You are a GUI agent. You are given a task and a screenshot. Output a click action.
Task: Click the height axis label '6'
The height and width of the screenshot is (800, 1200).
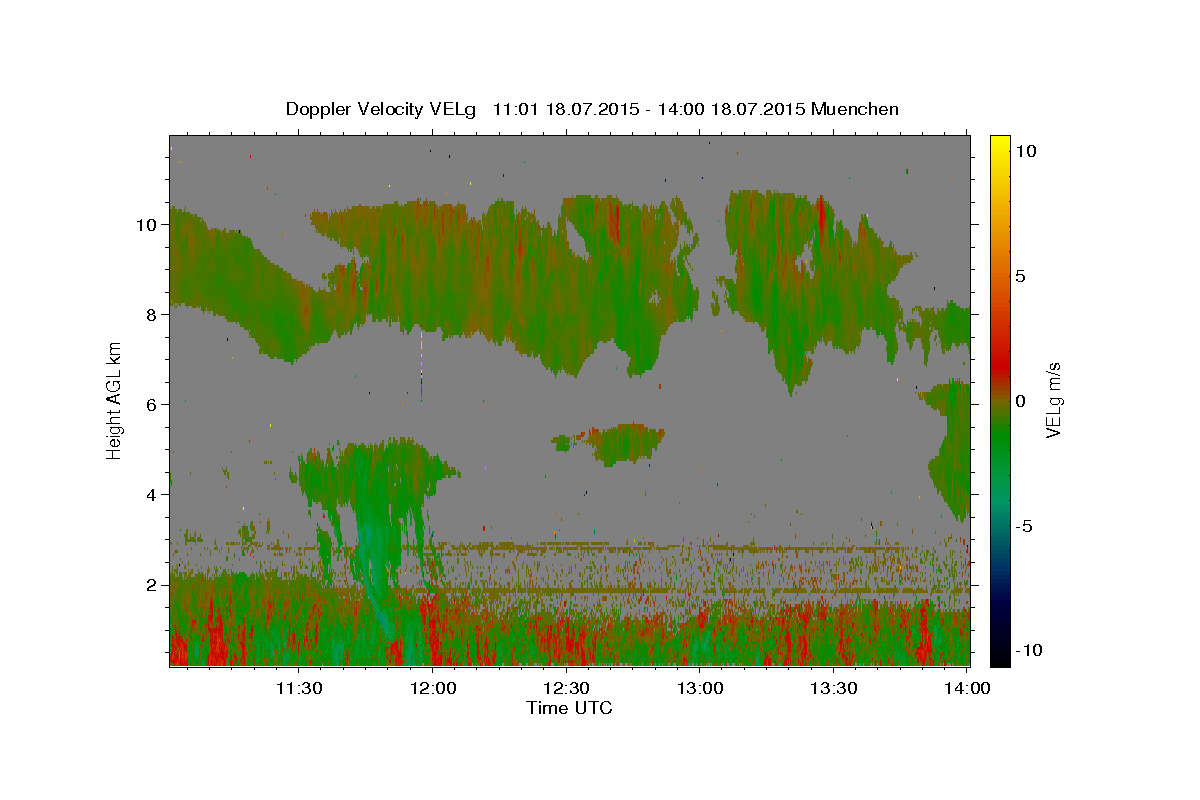pyautogui.click(x=150, y=405)
